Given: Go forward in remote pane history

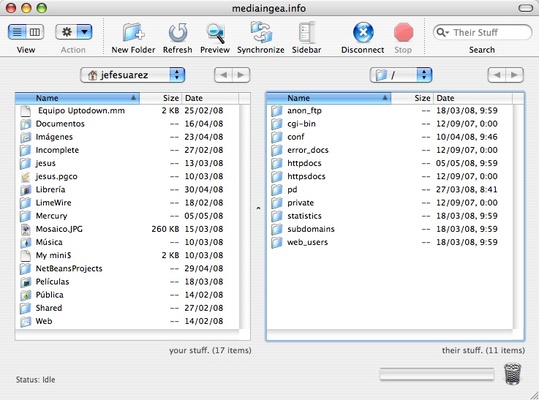Looking at the screenshot, I should 515,75.
